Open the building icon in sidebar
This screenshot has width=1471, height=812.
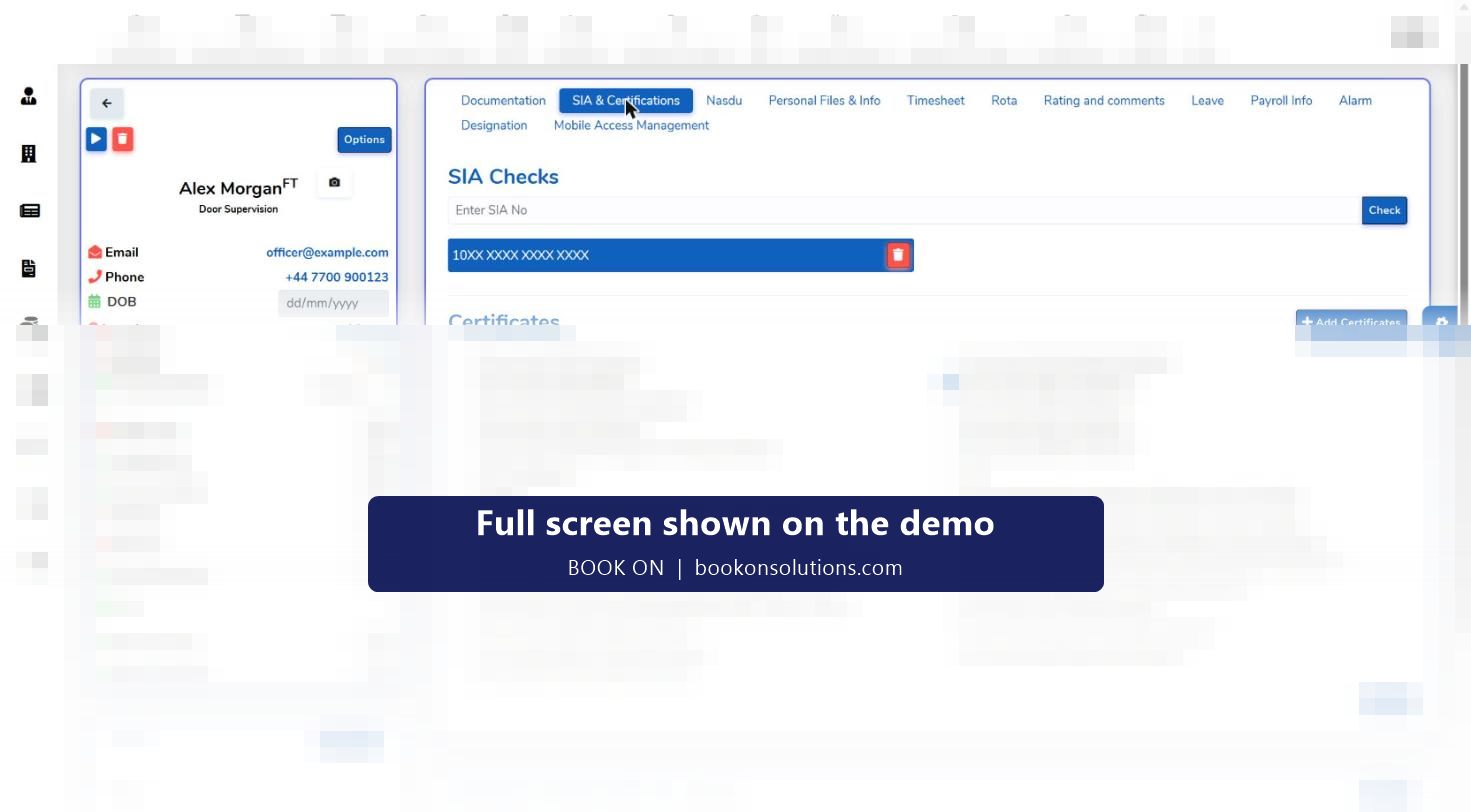click(29, 154)
